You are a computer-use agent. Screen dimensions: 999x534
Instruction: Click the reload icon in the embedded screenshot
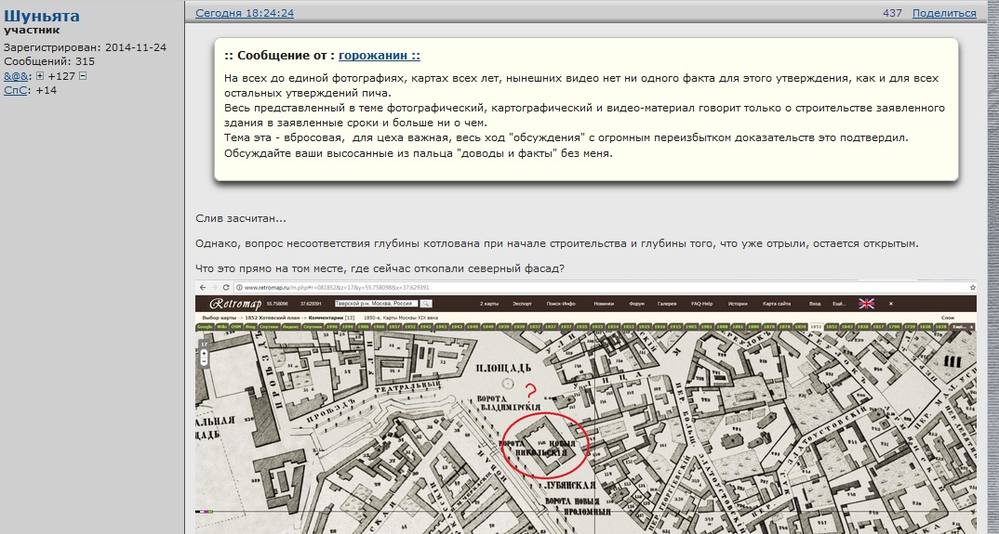(x=226, y=287)
